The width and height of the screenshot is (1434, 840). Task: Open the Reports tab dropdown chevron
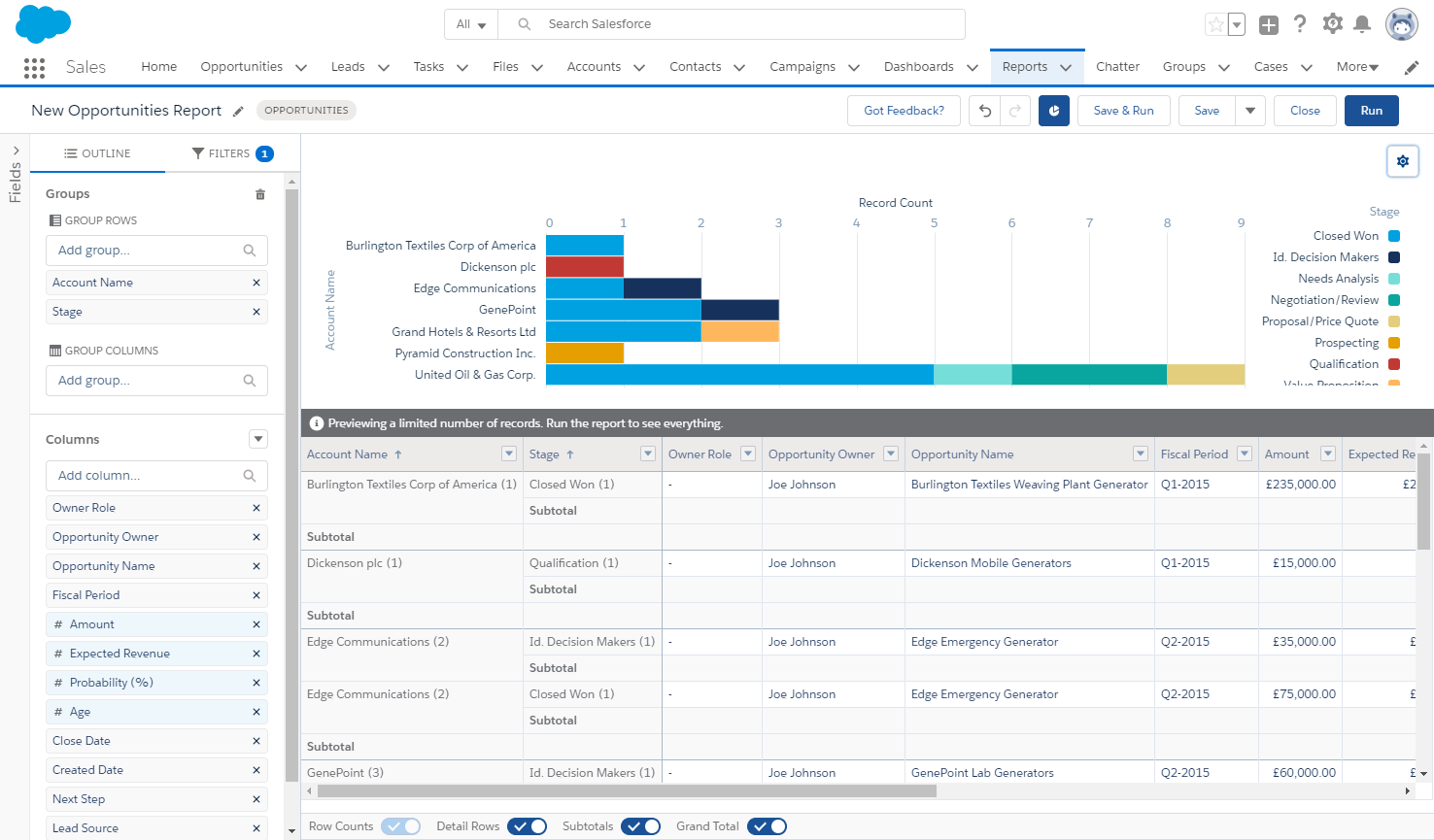1066,67
